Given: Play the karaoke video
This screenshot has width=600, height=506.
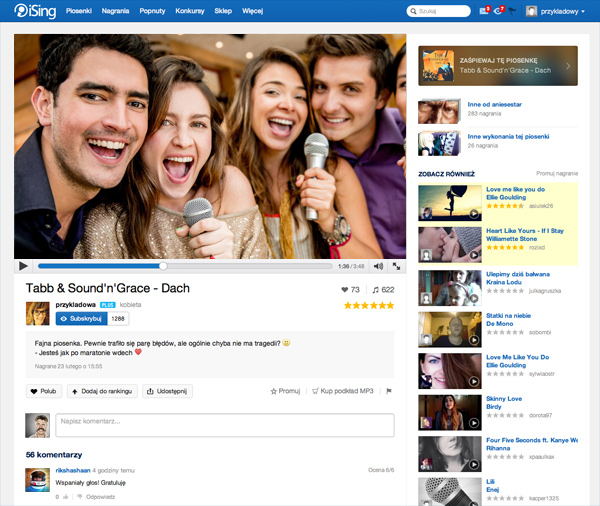Looking at the screenshot, I should 23,266.
